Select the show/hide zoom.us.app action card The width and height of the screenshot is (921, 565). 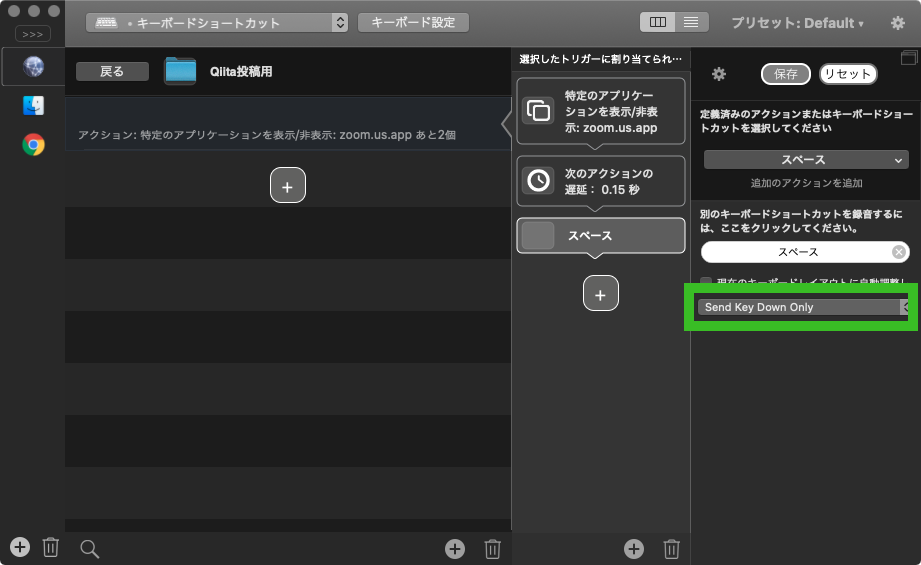(x=601, y=112)
